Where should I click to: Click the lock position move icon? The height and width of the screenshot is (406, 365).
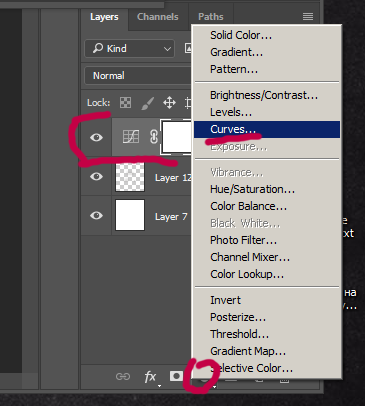tap(169, 103)
